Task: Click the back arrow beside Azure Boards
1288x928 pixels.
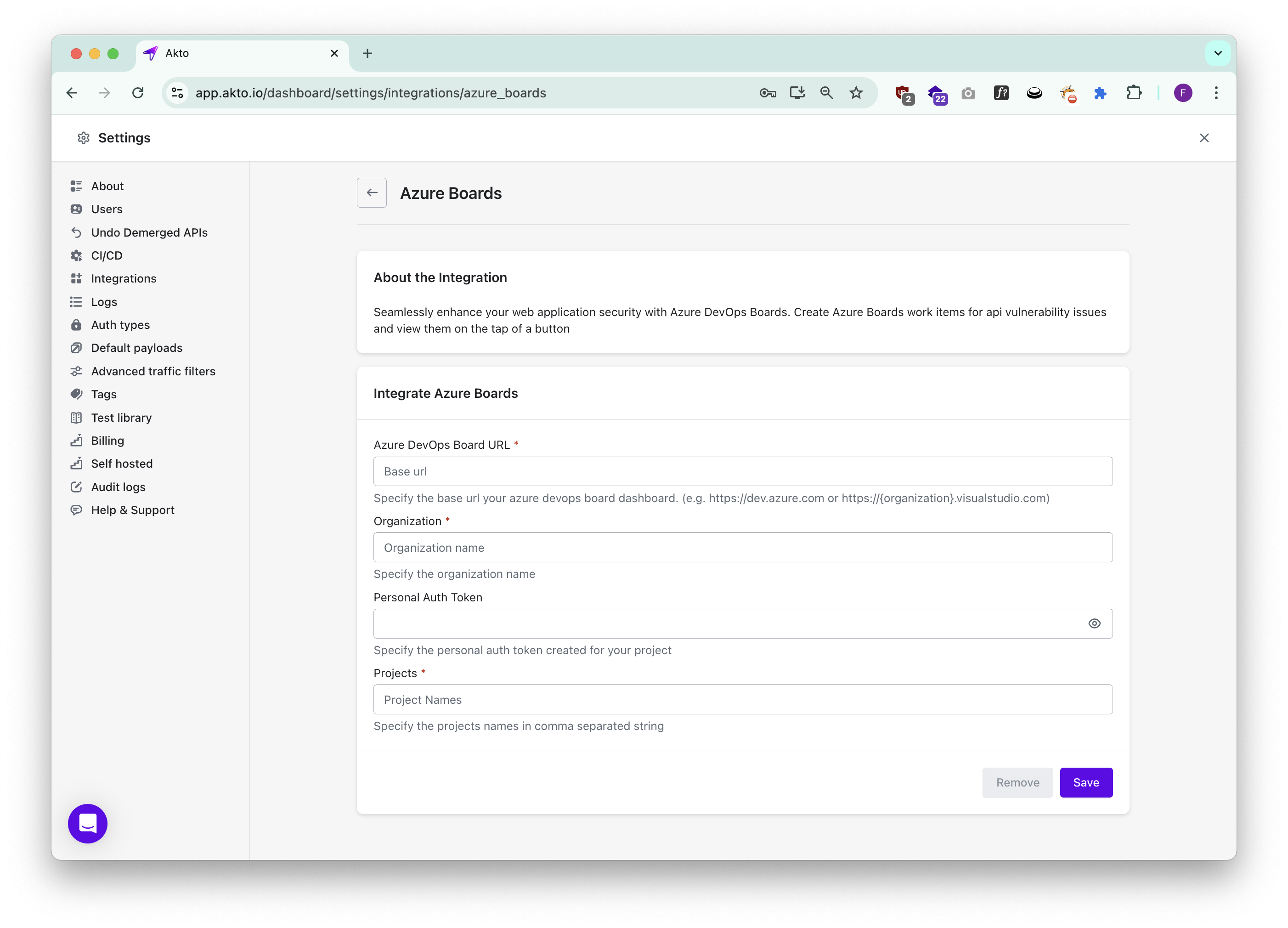Action: [372, 193]
